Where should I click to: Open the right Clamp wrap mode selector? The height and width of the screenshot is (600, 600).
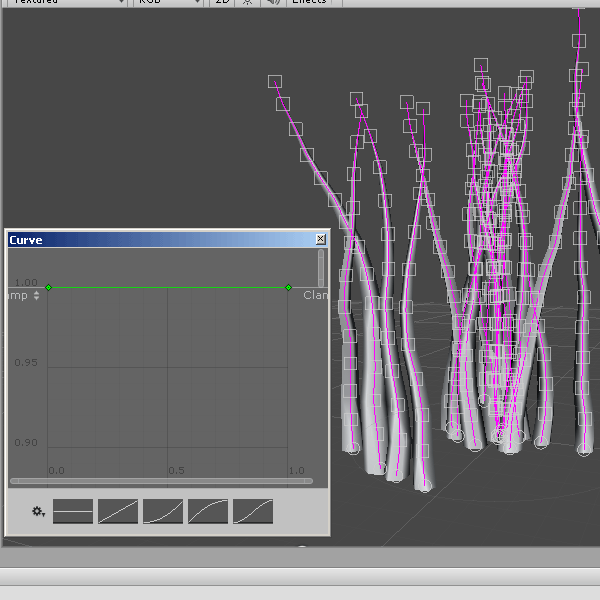click(315, 295)
